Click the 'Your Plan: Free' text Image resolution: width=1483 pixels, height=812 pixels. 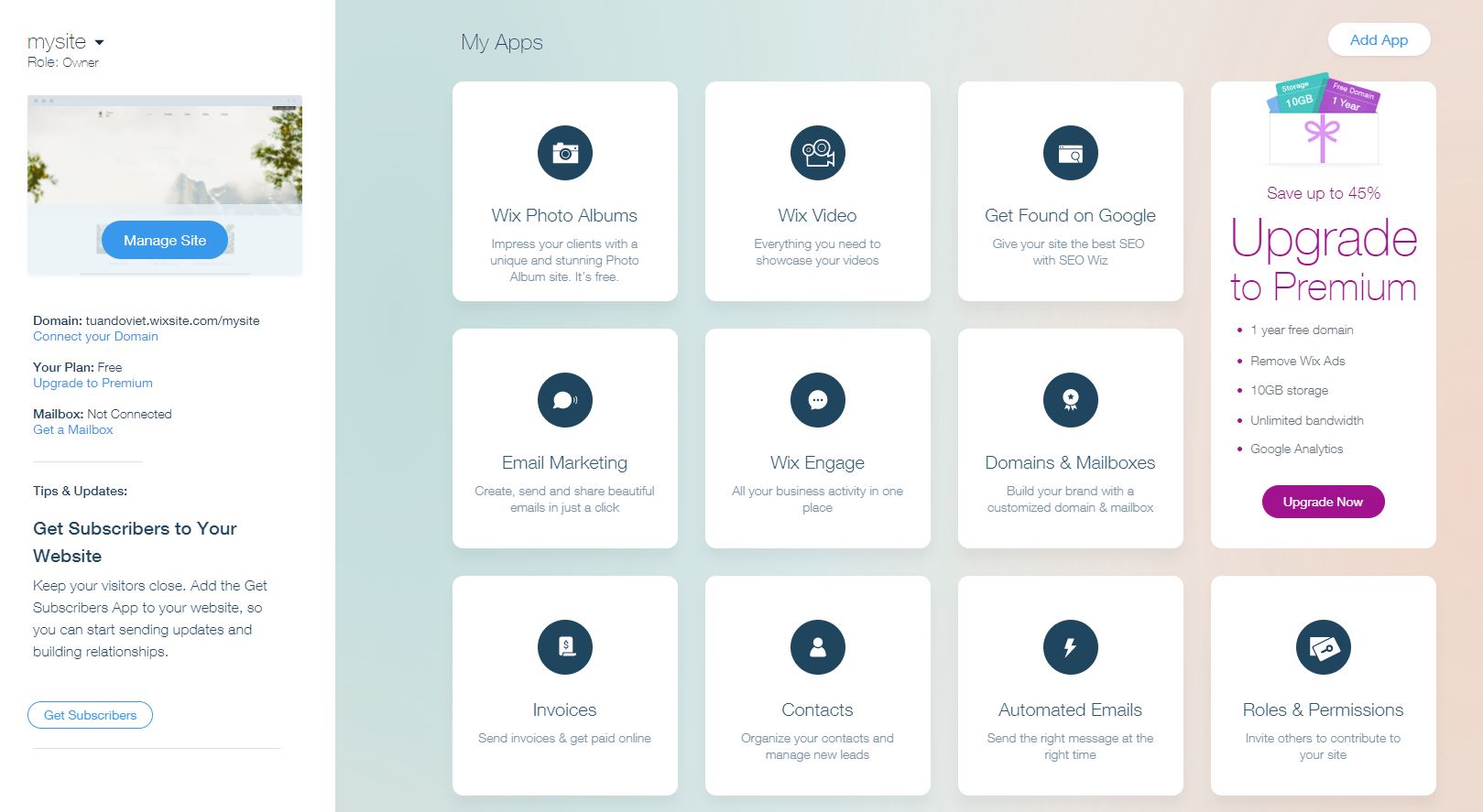[x=78, y=367]
